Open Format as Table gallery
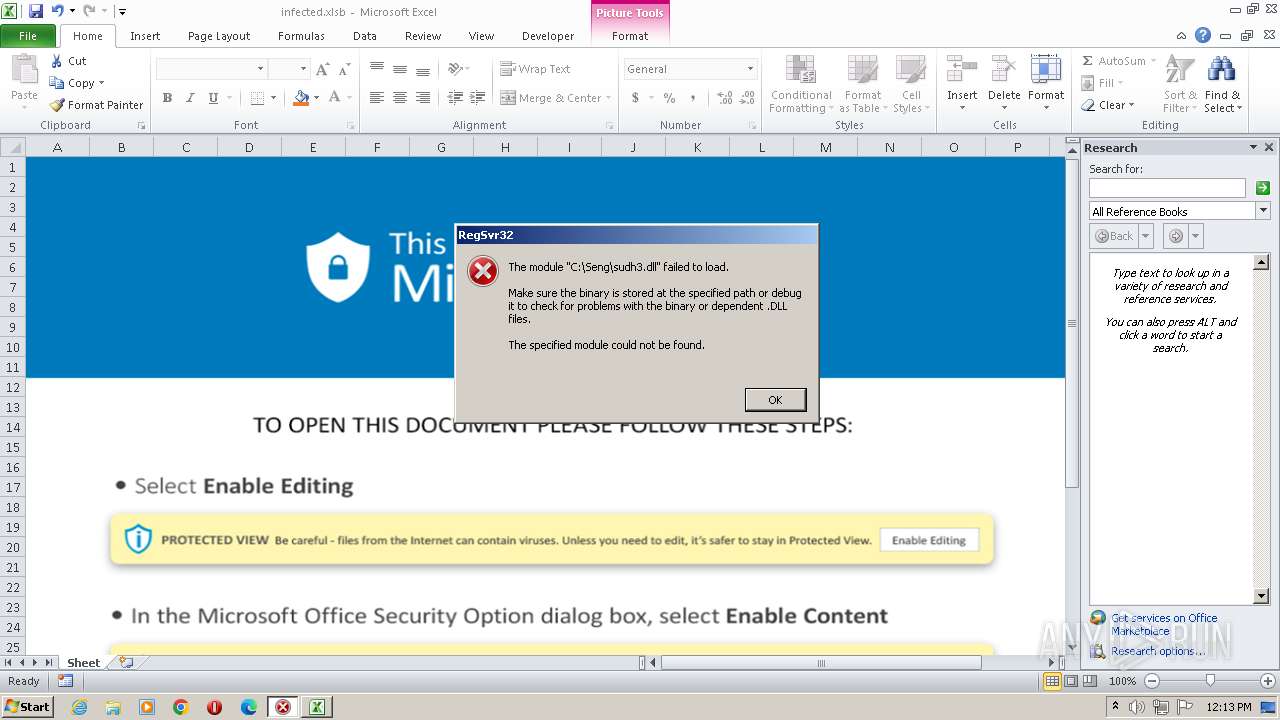This screenshot has width=1280, height=720. (862, 84)
